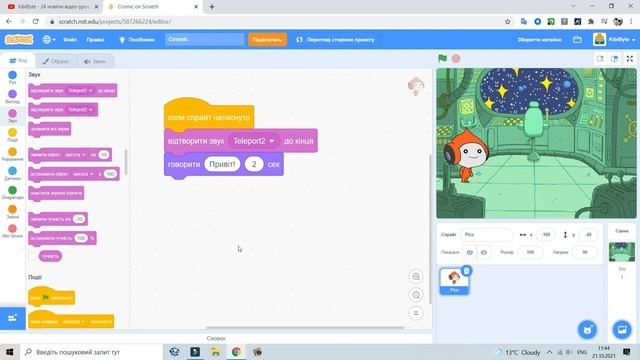This screenshot has height=360, width=640.
Task: Delete Pico sprite with trash icon
Action: pyautogui.click(x=467, y=271)
